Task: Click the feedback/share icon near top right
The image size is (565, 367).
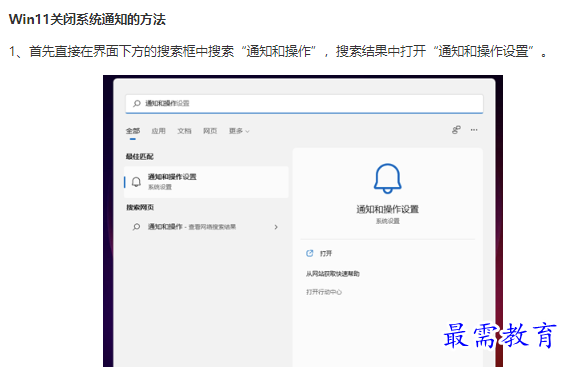Action: pos(456,130)
